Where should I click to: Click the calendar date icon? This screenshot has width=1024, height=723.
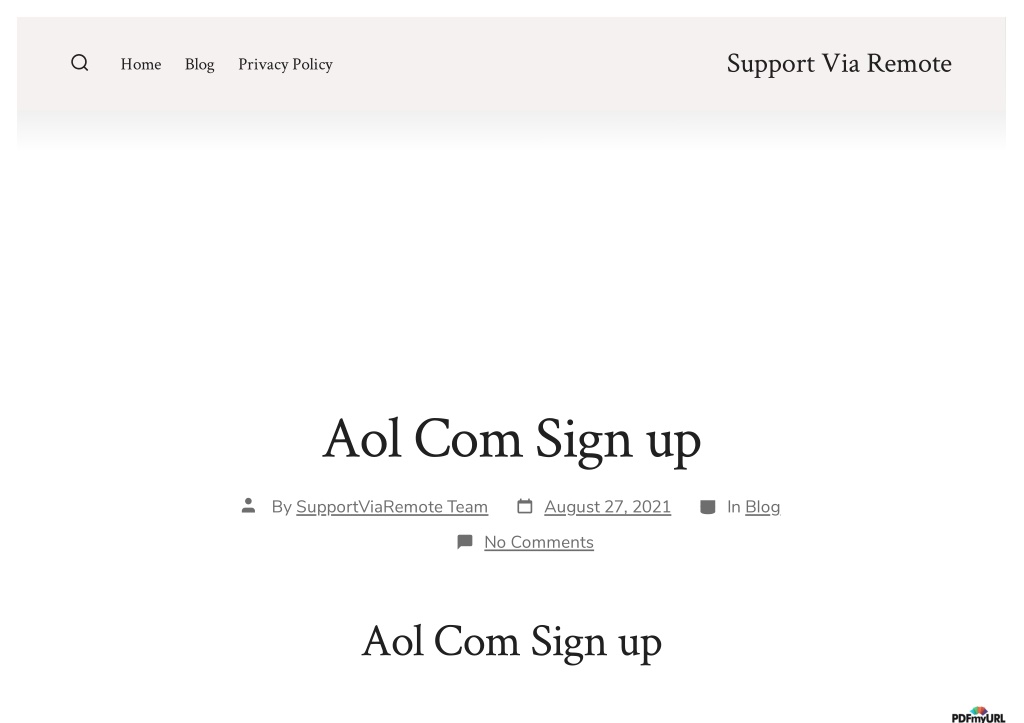(x=524, y=506)
